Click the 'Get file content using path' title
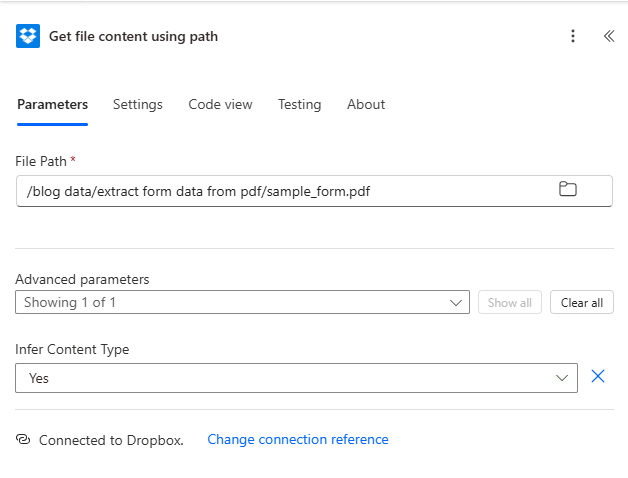The height and width of the screenshot is (478, 628). tap(133, 36)
